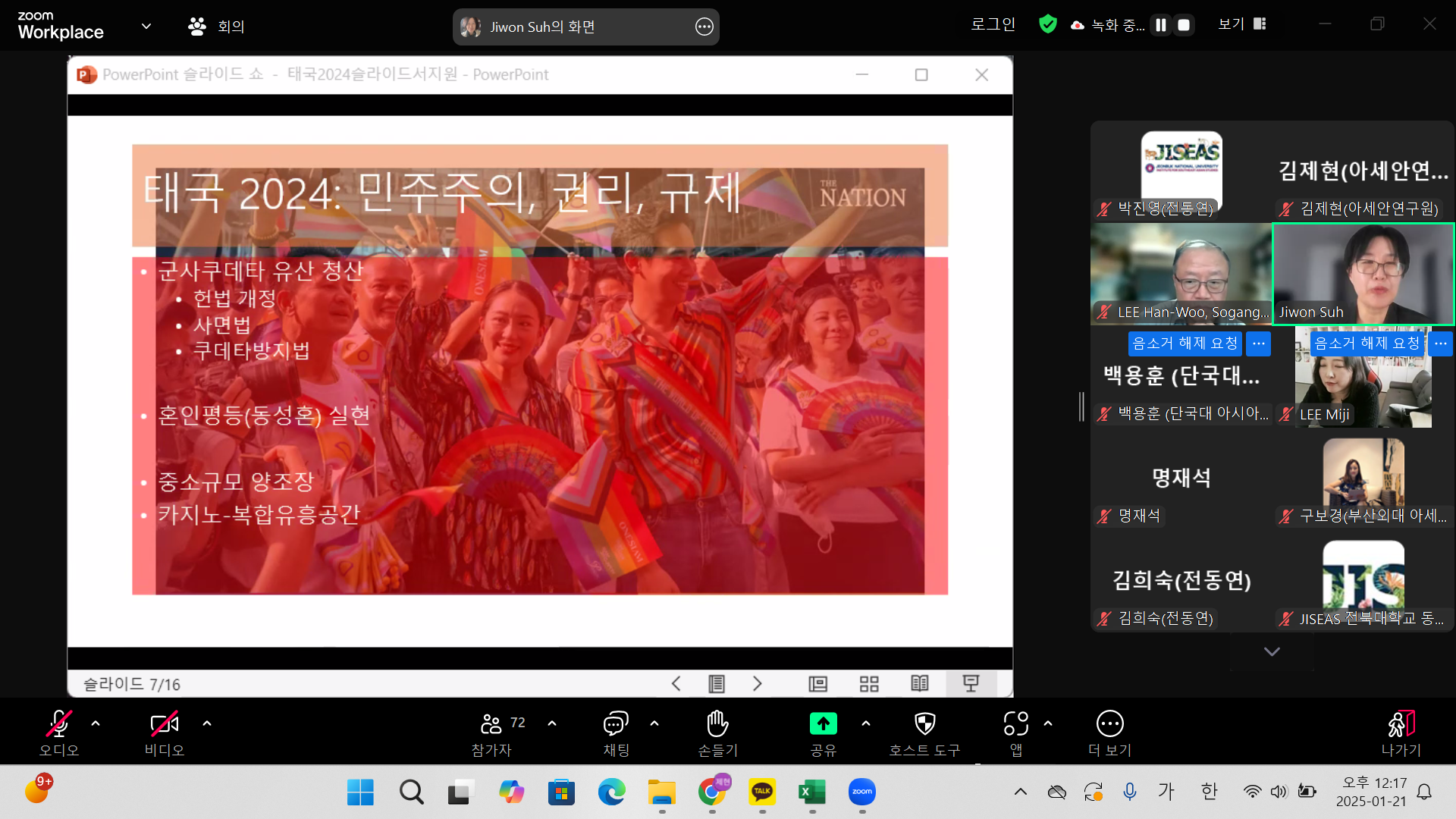Turn on video (비디오) camera
The image size is (1456, 819).
165,724
